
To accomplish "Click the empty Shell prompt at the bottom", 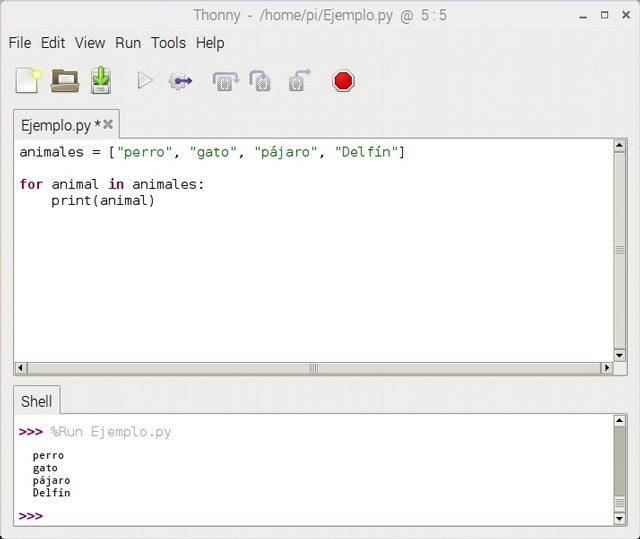I will click(x=31, y=516).
